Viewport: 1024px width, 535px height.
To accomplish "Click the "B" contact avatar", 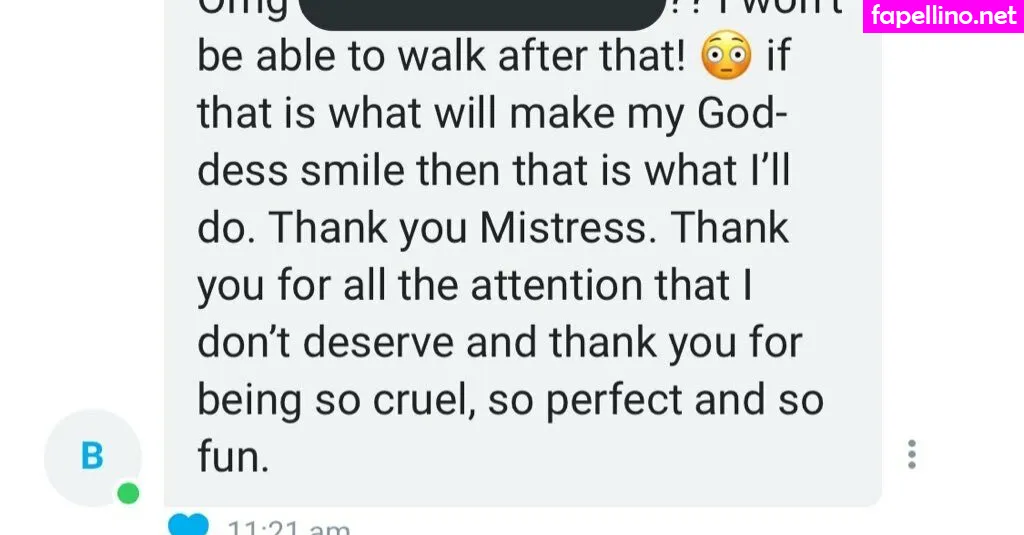I will point(92,457).
